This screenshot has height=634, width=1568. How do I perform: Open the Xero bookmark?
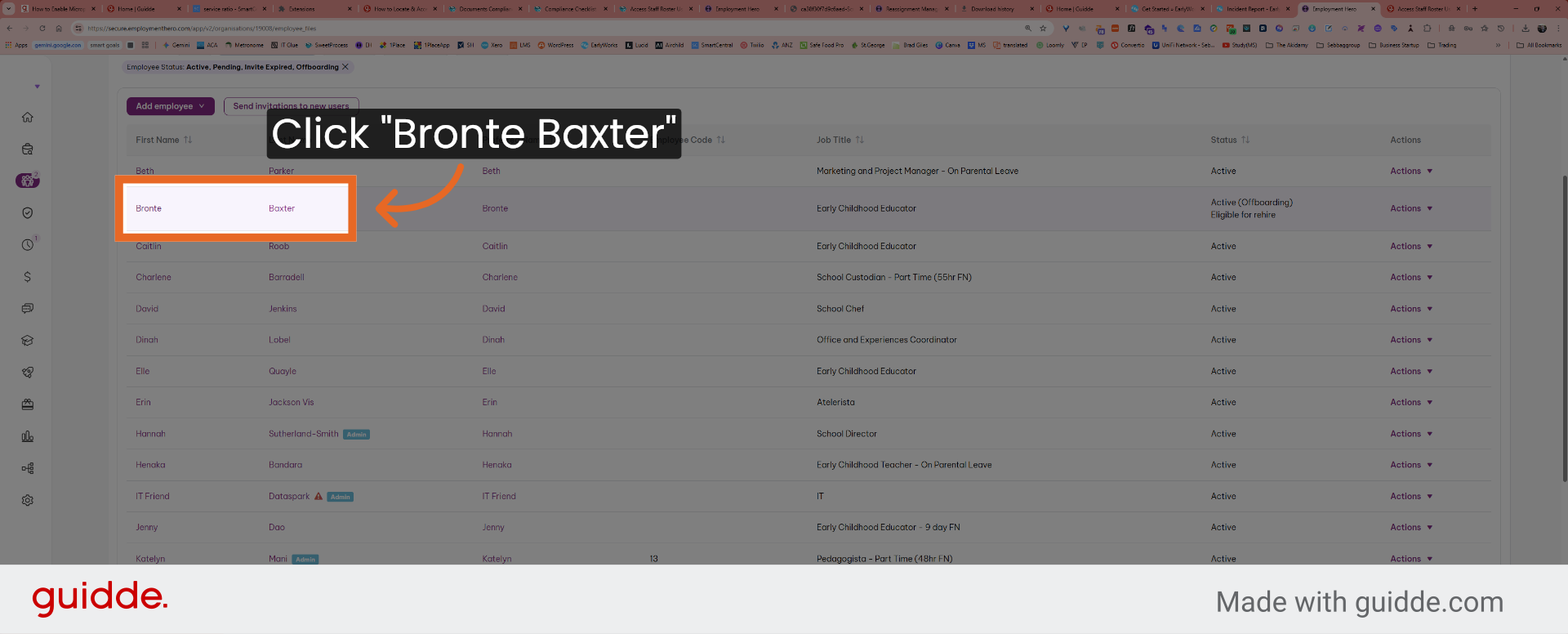point(492,45)
